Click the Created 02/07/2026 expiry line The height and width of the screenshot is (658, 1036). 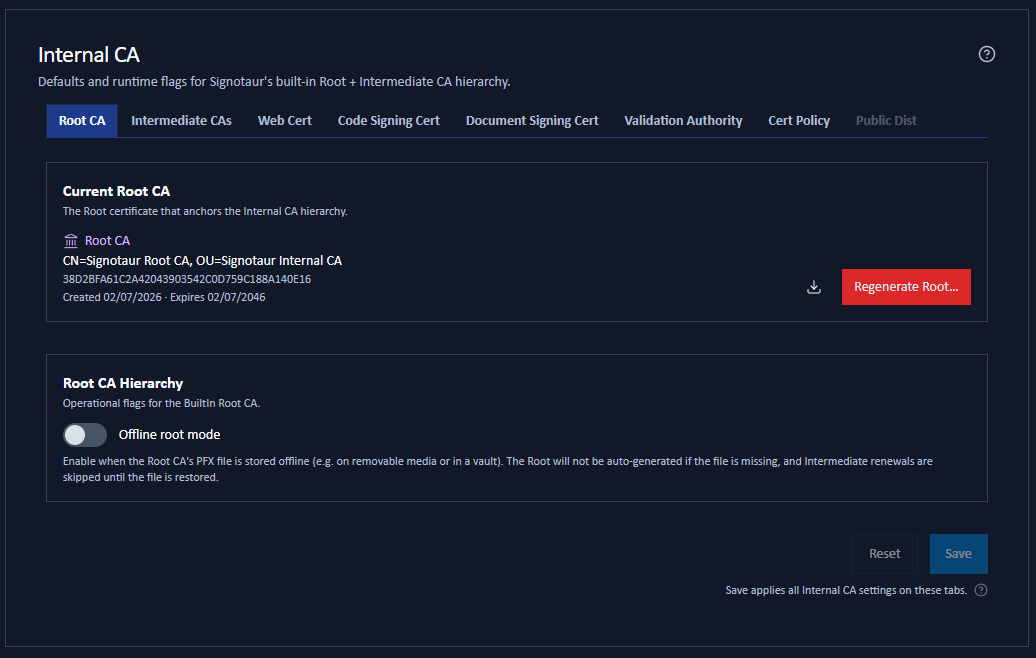point(164,297)
